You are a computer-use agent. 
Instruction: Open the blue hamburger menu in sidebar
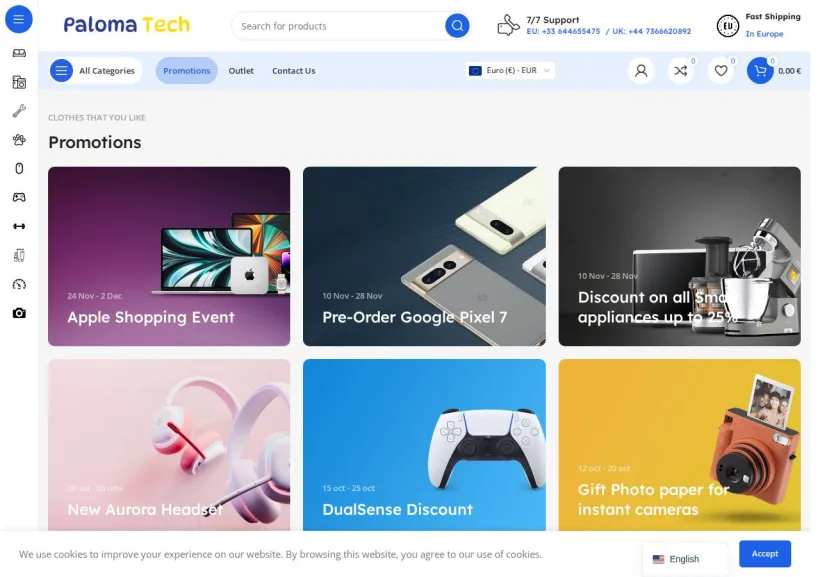(19, 19)
